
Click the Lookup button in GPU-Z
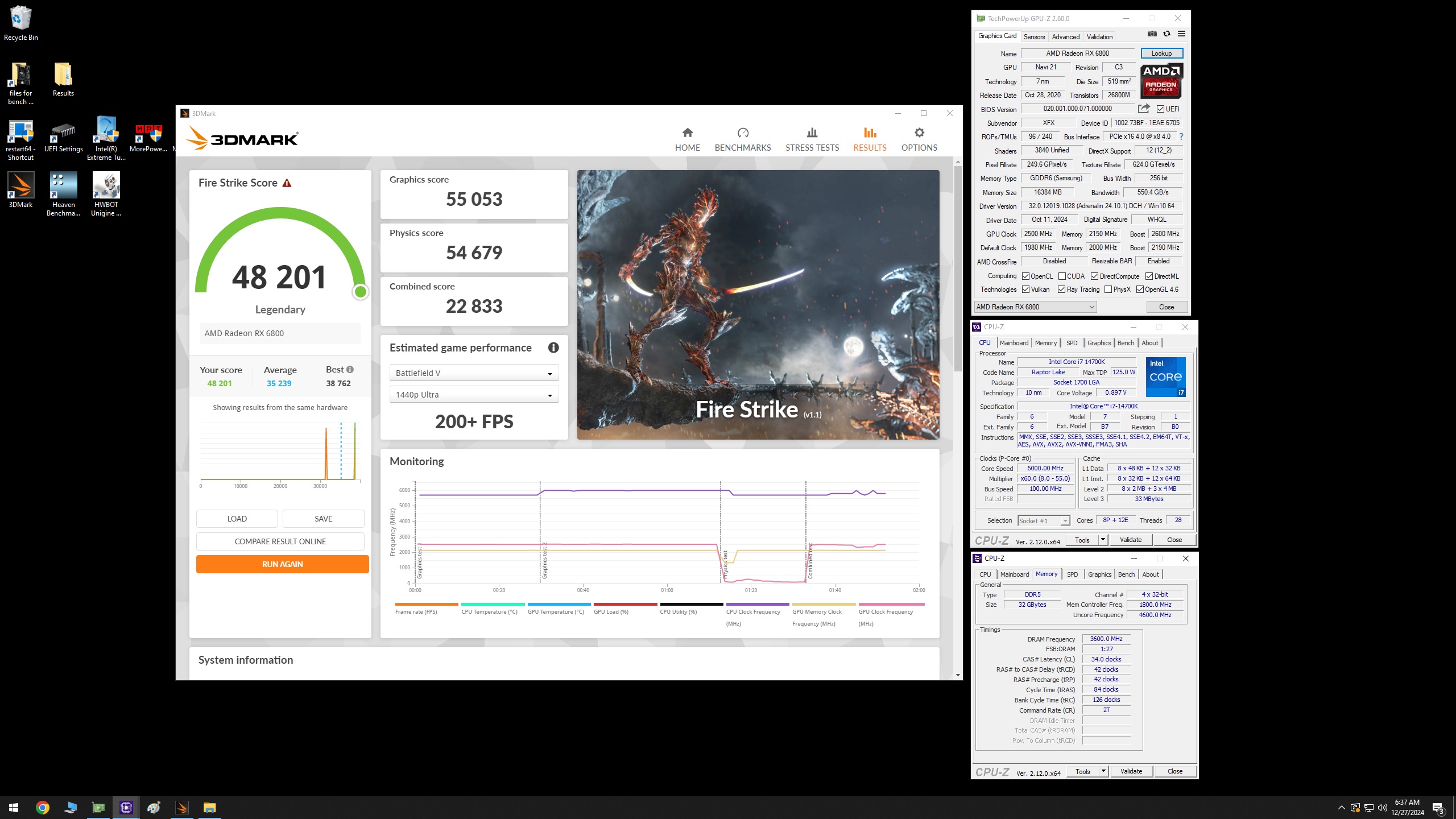(x=1161, y=53)
